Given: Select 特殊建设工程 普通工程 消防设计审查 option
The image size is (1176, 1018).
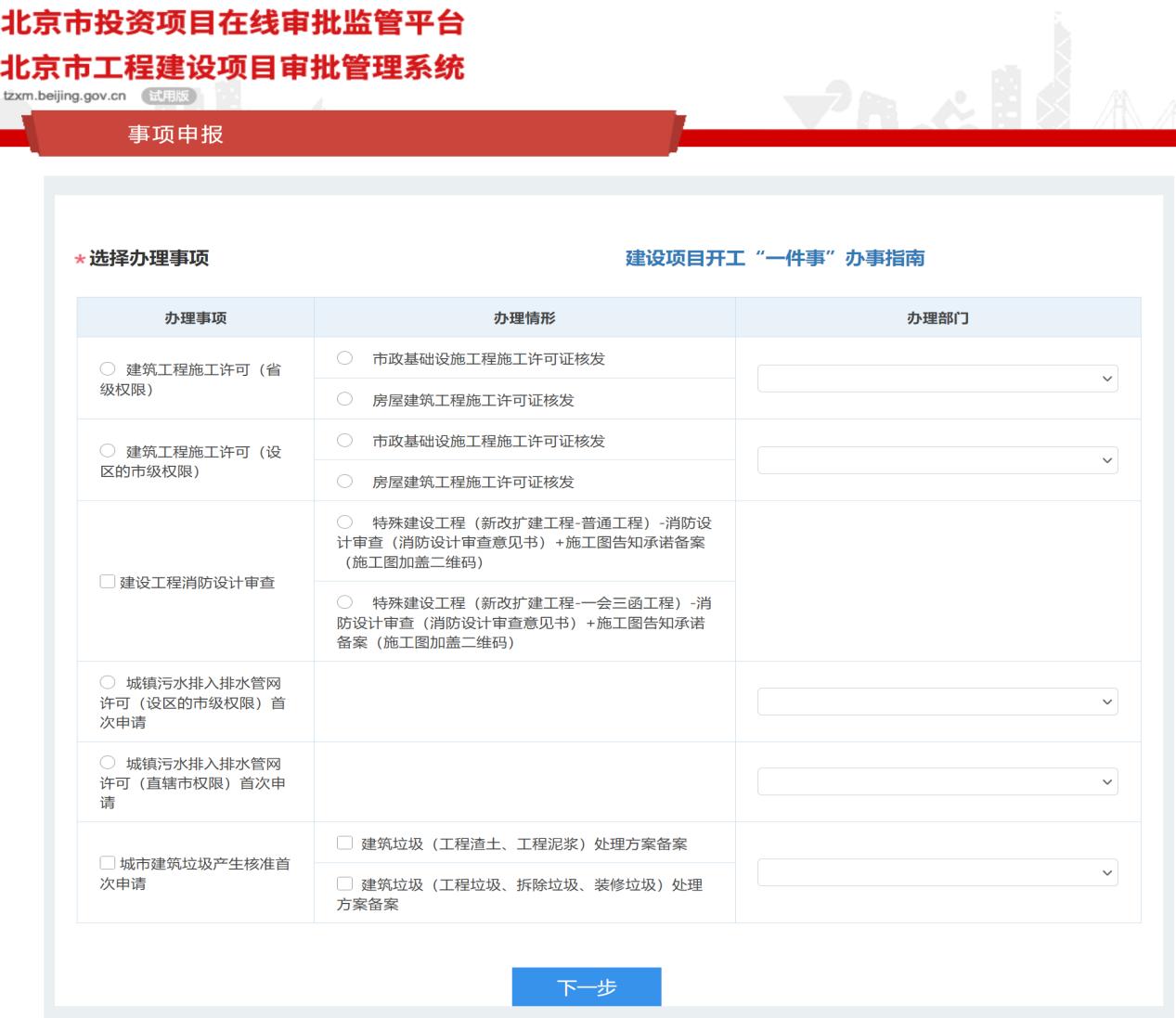Looking at the screenshot, I should coord(344,522).
